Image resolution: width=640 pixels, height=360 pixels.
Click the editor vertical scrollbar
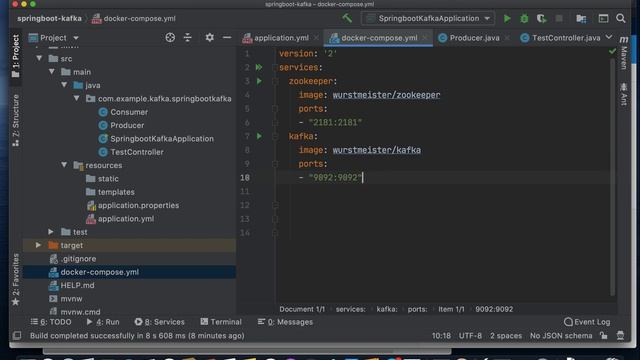pos(612,176)
